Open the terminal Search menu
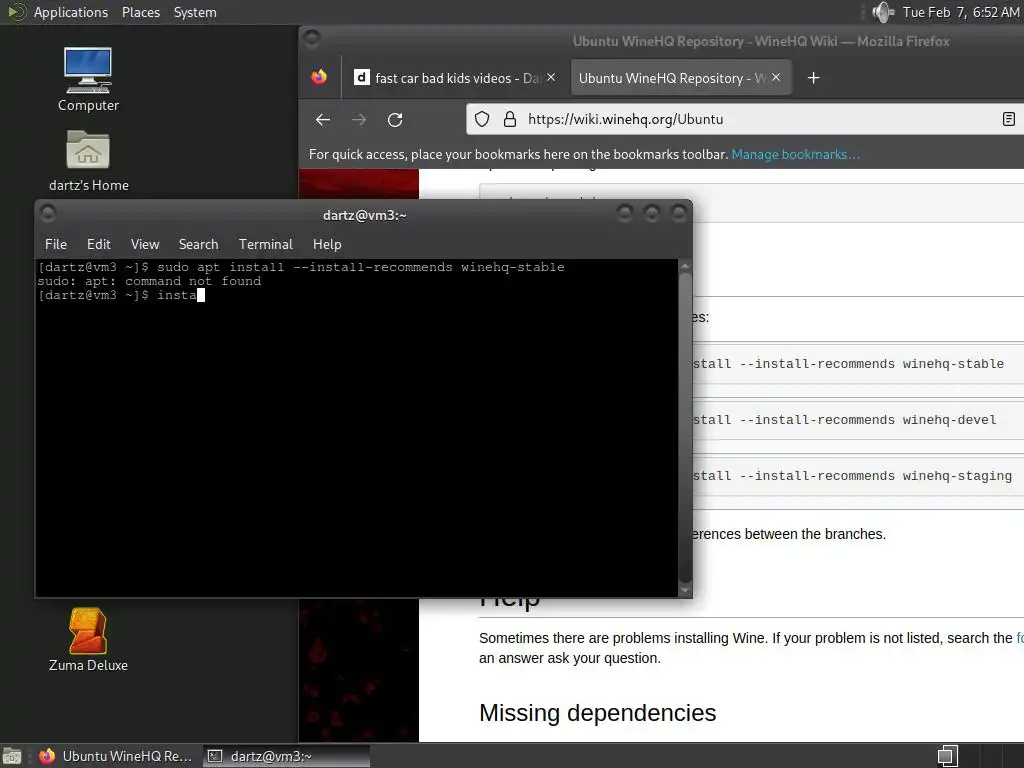Viewport: 1024px width, 768px height. coord(199,244)
